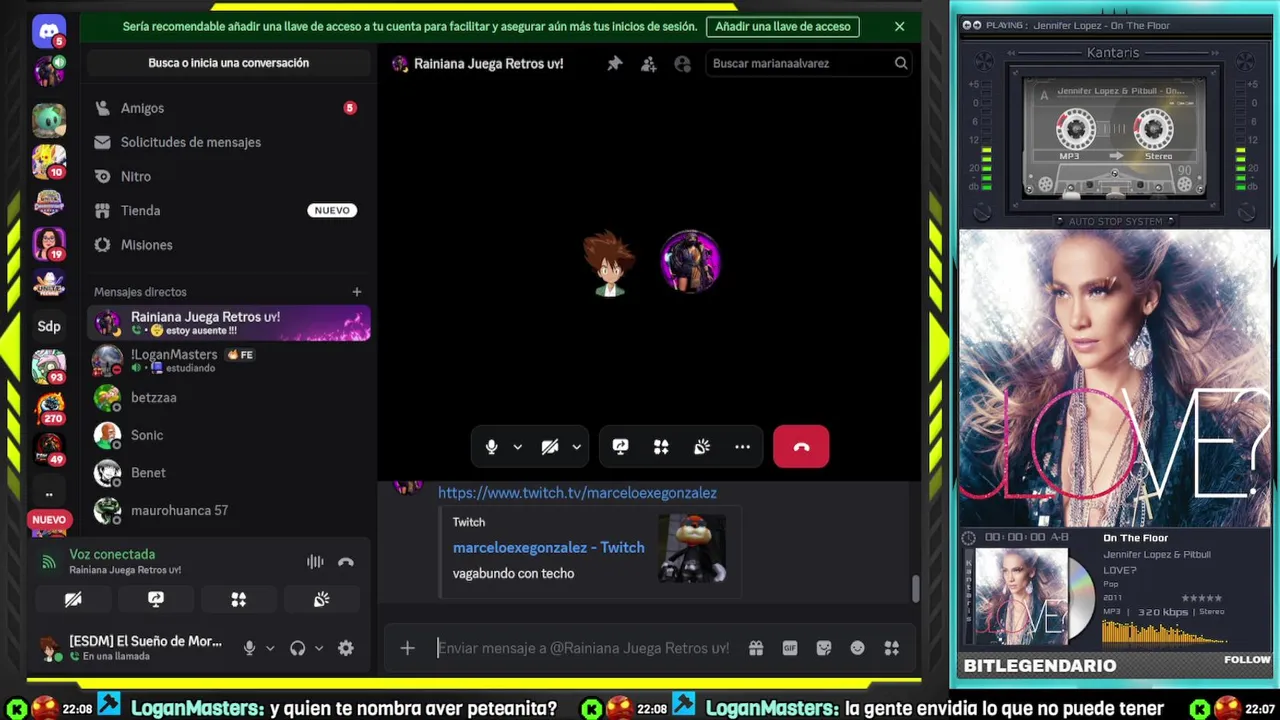Open user settings gear
This screenshot has height=720, width=1280.
point(345,648)
